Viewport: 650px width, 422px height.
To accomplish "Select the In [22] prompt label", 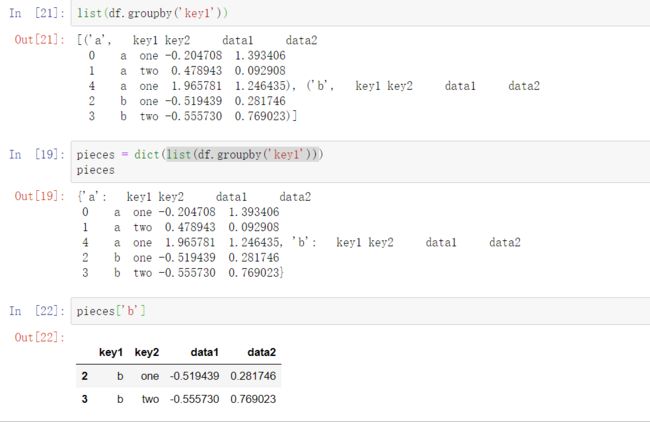I will (x=37, y=311).
